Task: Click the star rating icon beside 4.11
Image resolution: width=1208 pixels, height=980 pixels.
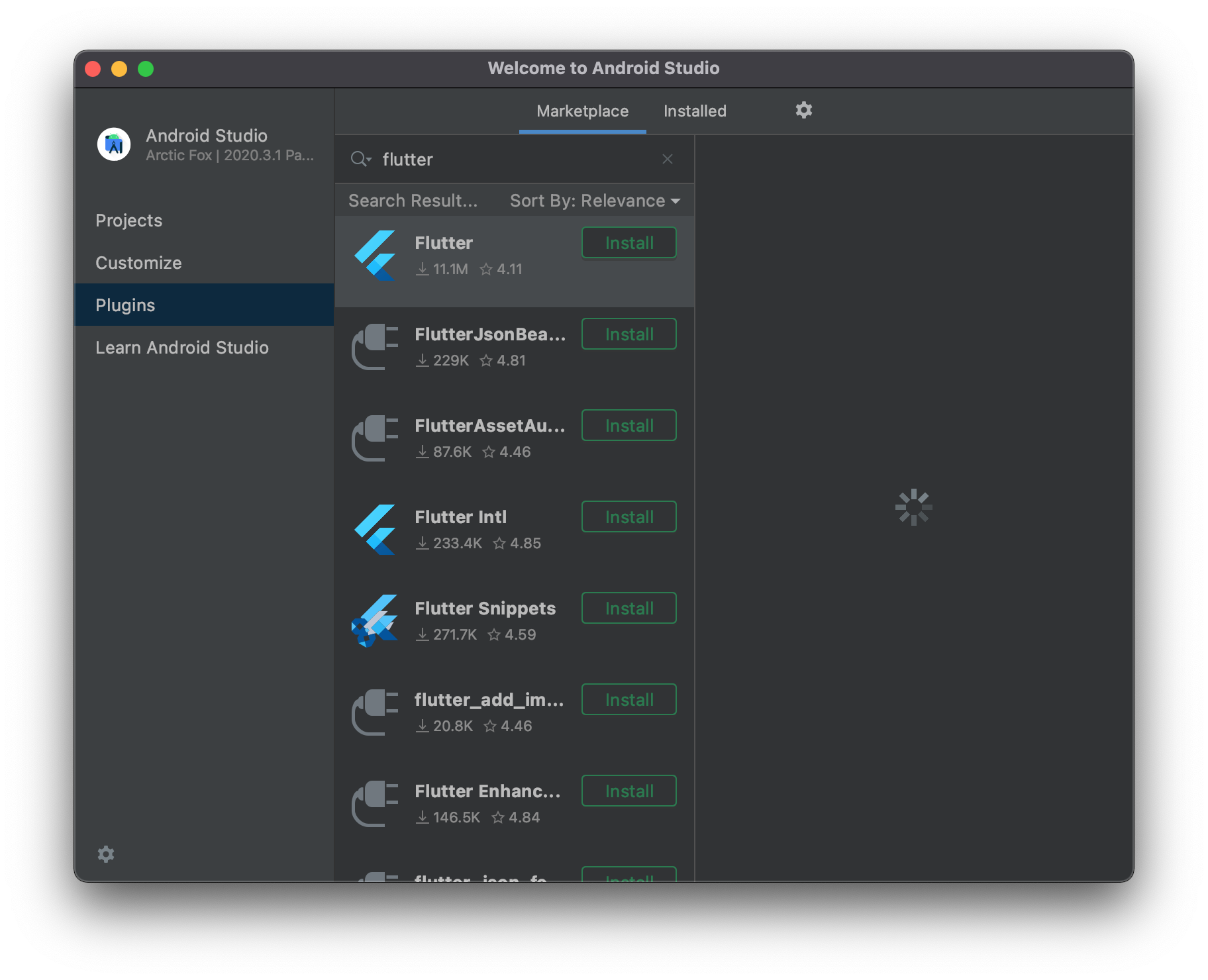Action: coord(486,269)
